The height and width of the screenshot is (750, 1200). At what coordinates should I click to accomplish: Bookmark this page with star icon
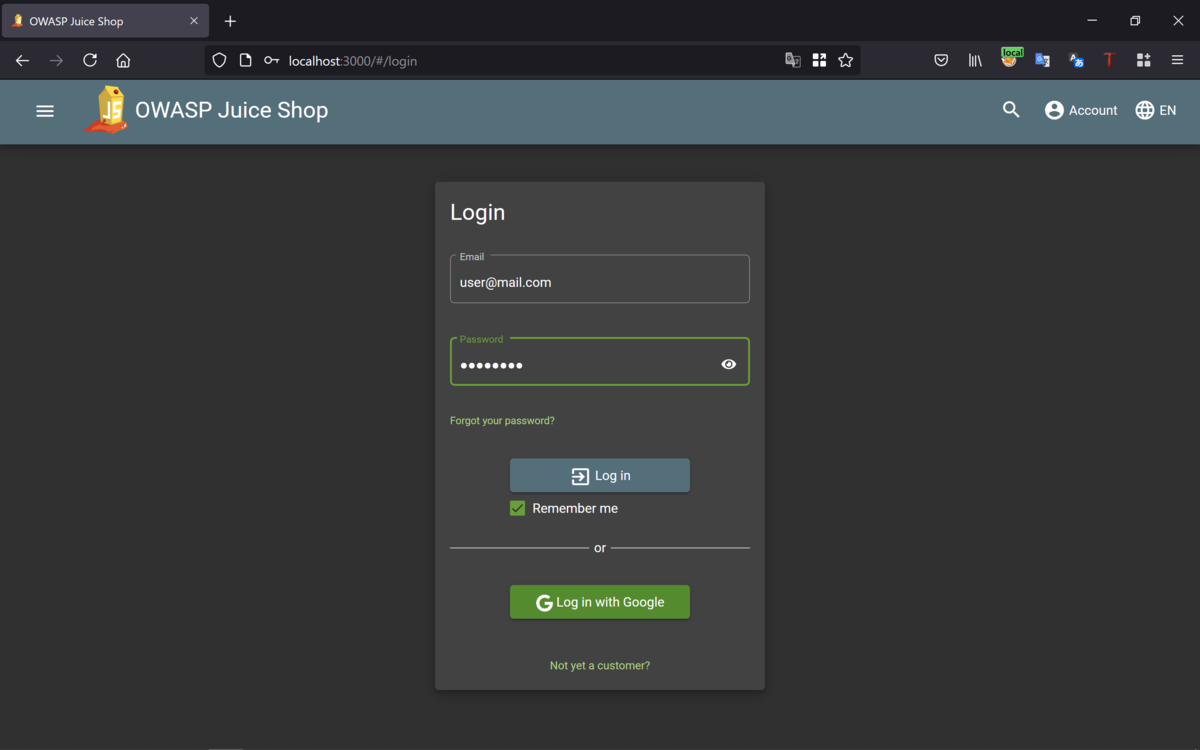pyautogui.click(x=845, y=60)
